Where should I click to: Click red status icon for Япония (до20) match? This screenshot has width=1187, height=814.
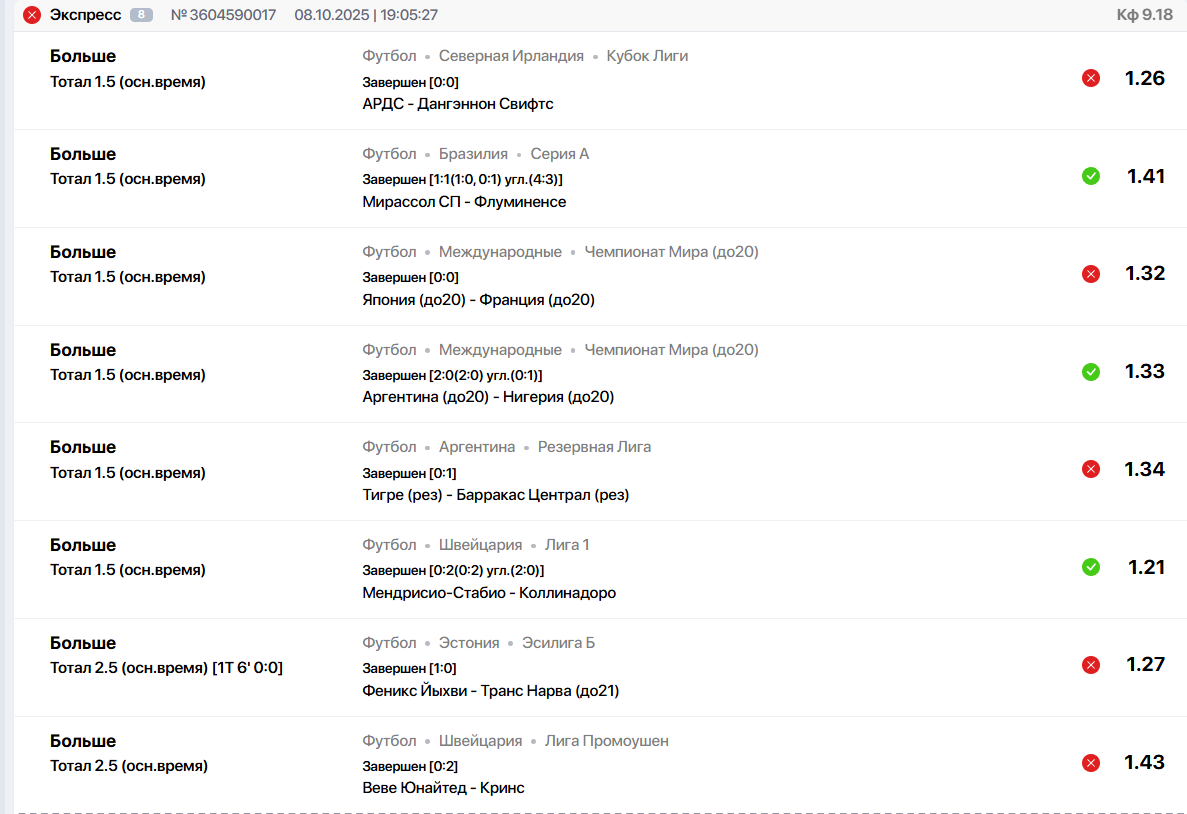click(1091, 274)
